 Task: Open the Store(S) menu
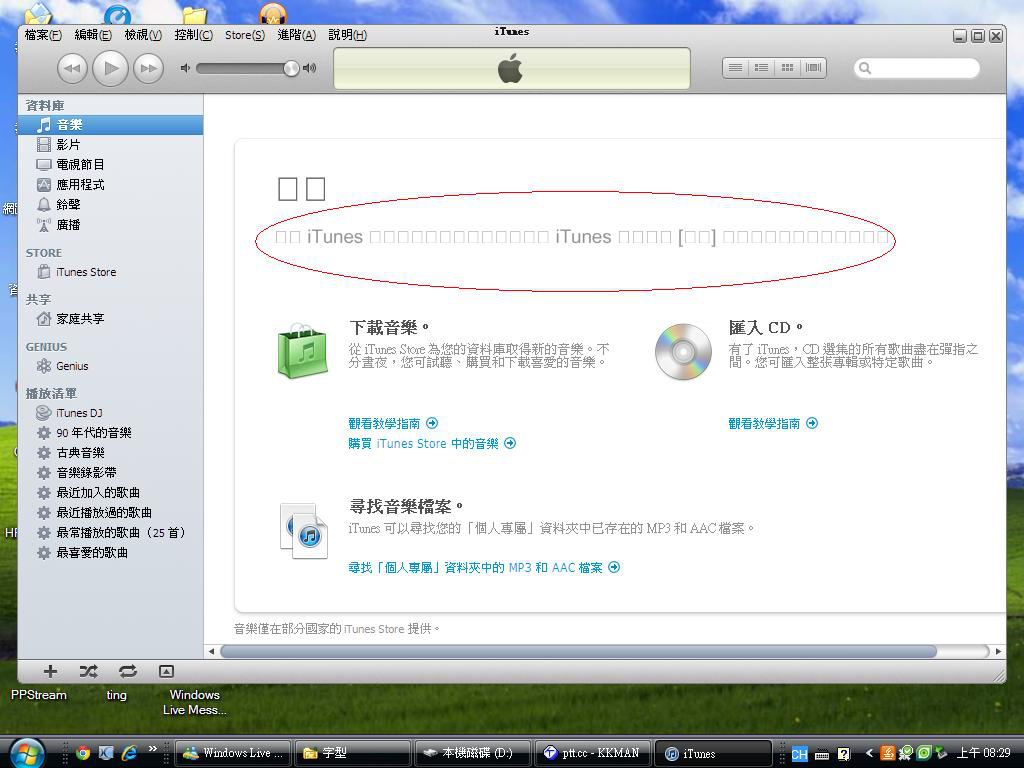click(245, 35)
